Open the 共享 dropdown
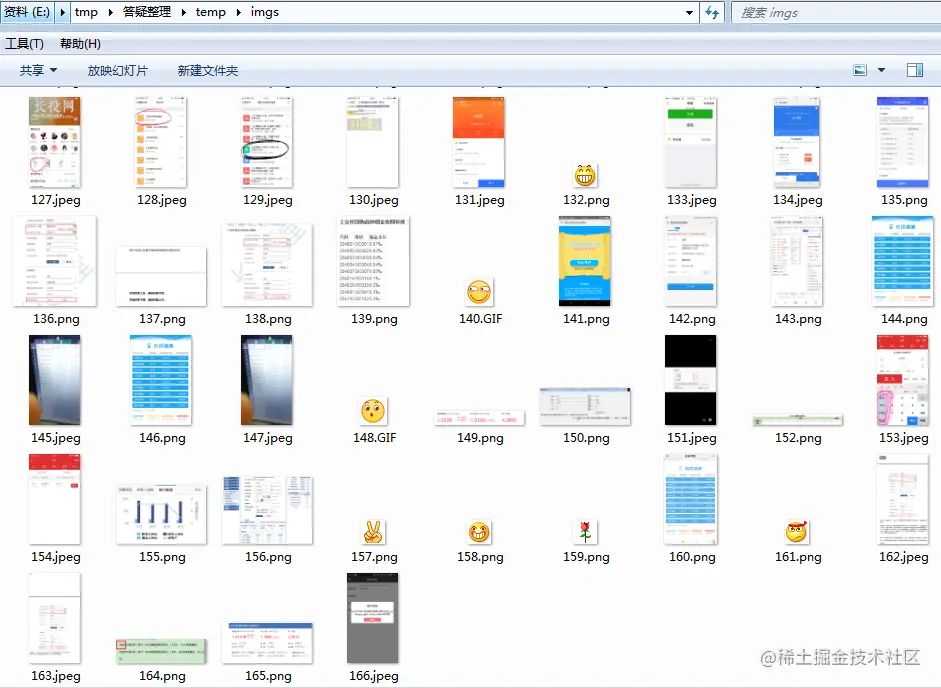Viewport: 941px width, 688px height. click(x=38, y=70)
